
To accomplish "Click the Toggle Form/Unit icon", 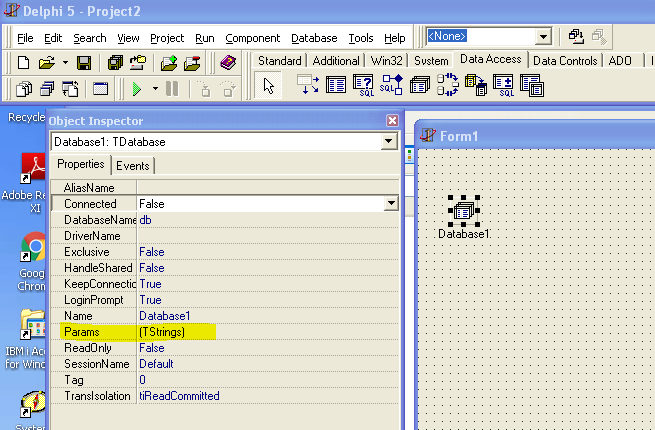I will (x=70, y=89).
